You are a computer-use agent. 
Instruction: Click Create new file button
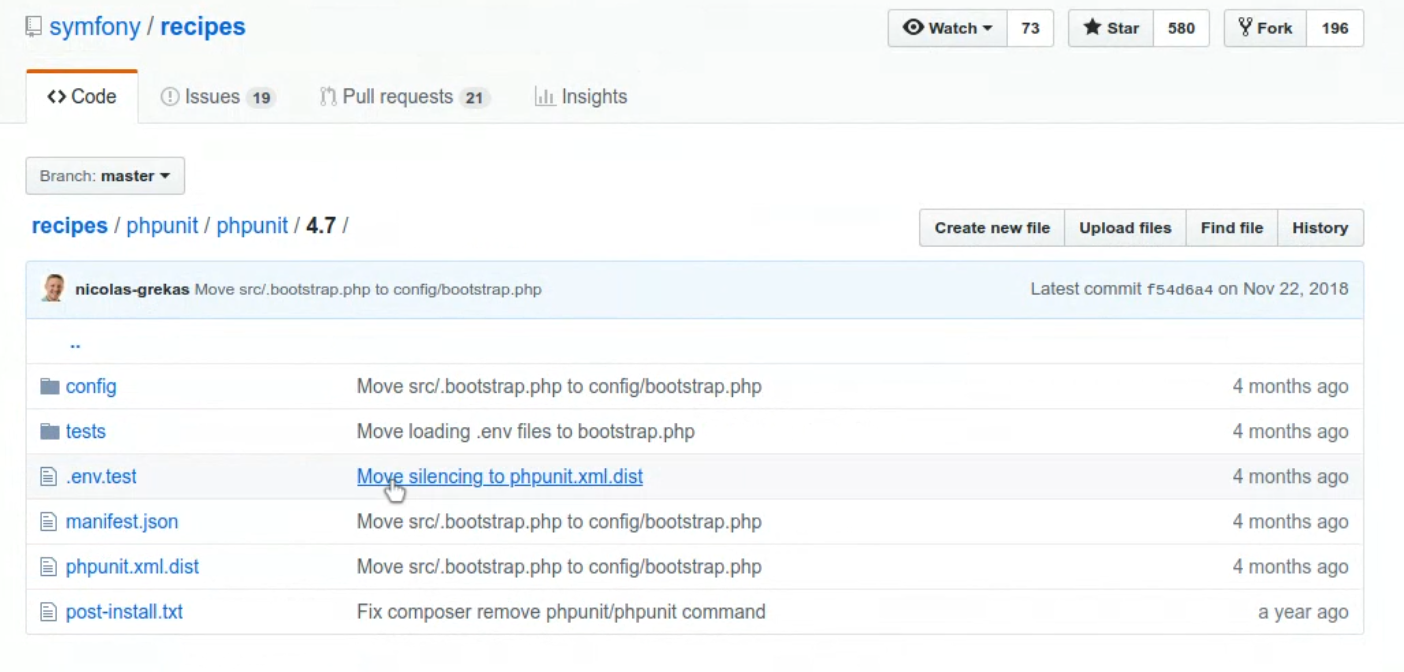992,228
